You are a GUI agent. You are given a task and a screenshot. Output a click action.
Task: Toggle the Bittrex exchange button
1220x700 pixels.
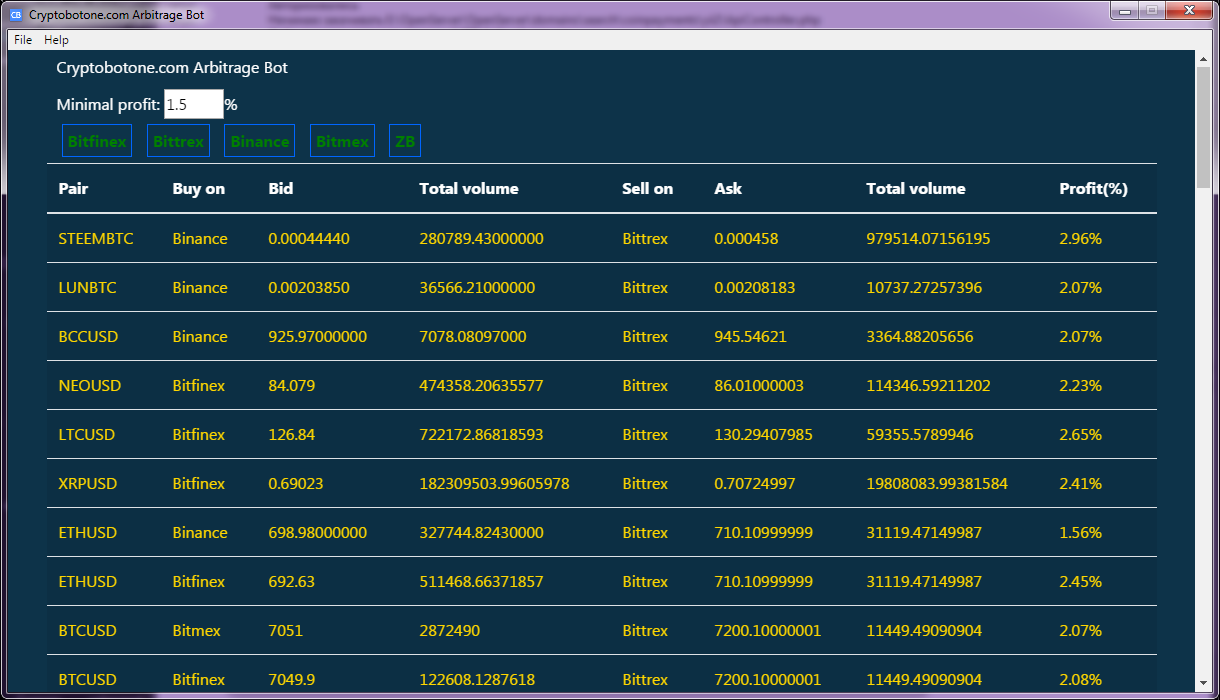[178, 141]
